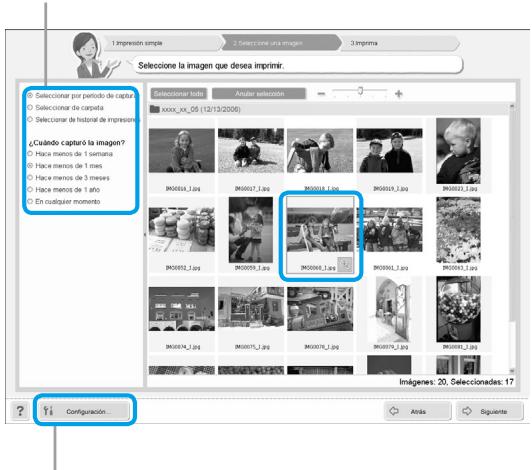532x470 pixels.
Task: Select 'En cualquier momento' radio option
Action: coord(30,201)
